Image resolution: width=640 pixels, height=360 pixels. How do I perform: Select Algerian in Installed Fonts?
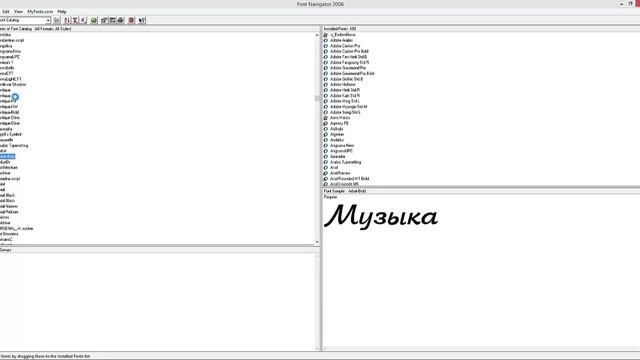click(x=337, y=134)
